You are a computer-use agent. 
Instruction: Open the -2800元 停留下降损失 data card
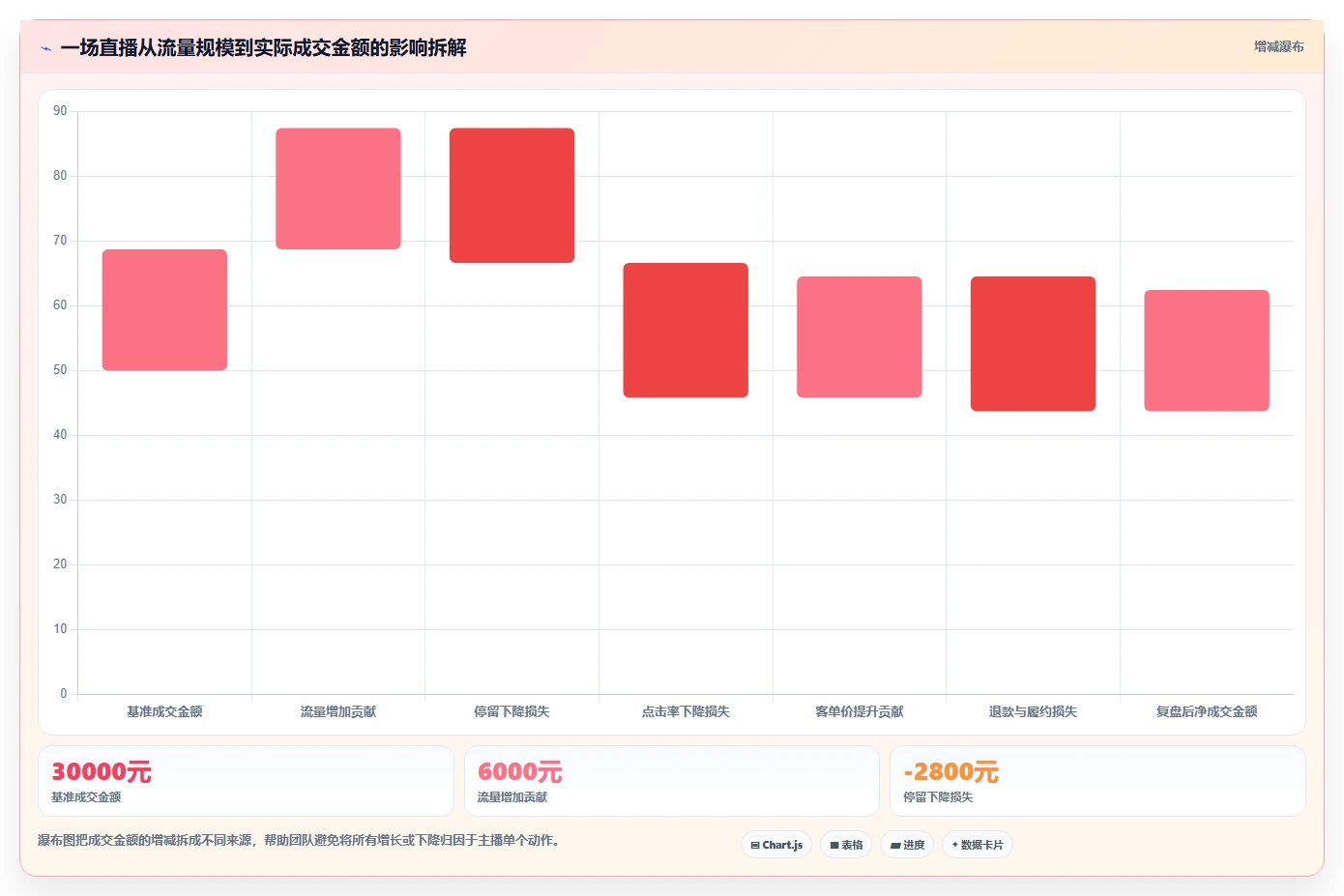1097,781
